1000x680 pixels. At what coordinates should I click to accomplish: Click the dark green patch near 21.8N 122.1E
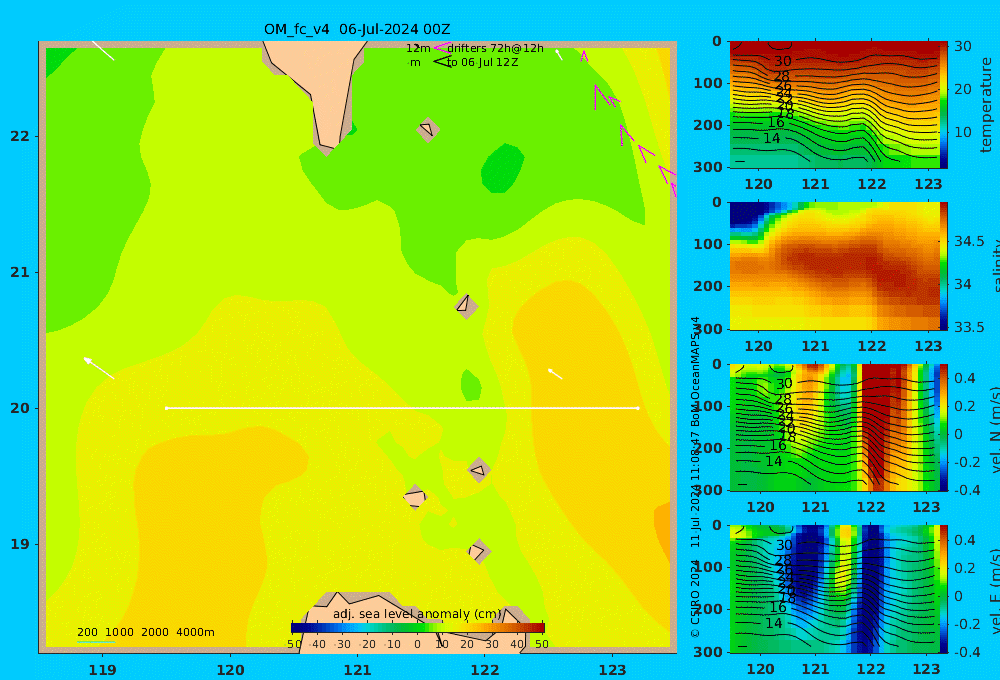click(503, 168)
